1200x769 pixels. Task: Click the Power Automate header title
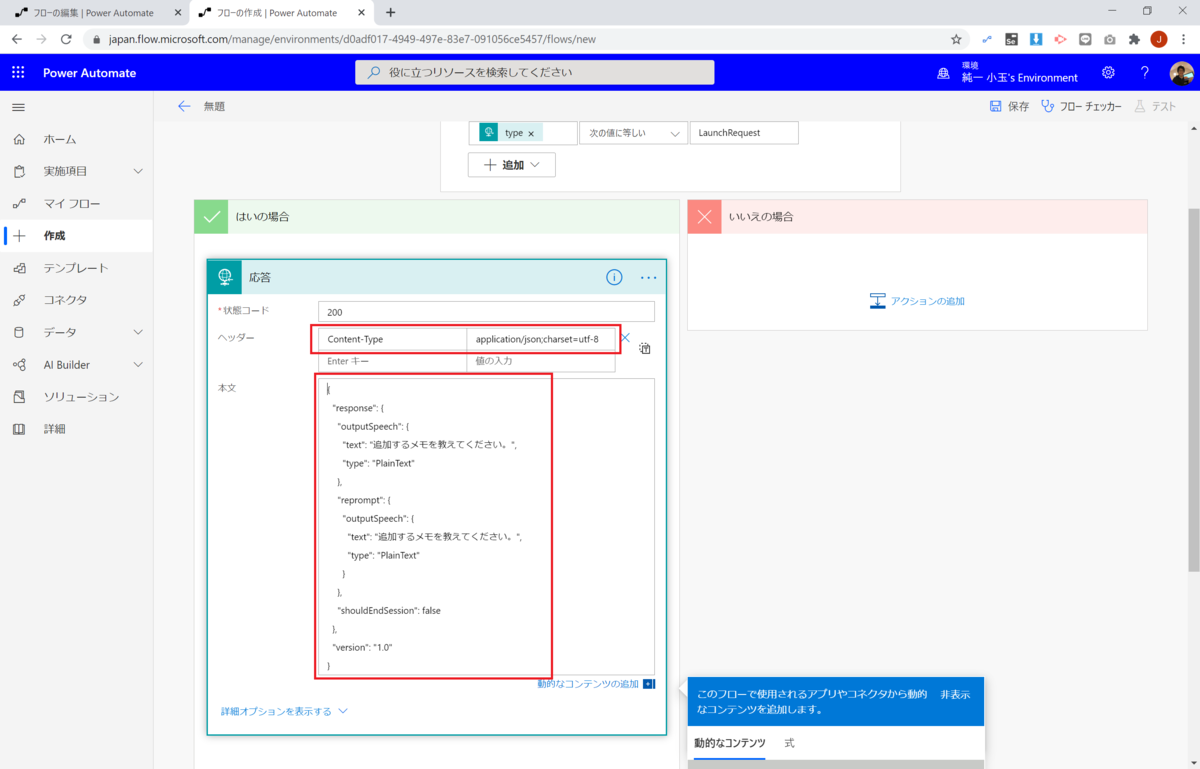89,73
